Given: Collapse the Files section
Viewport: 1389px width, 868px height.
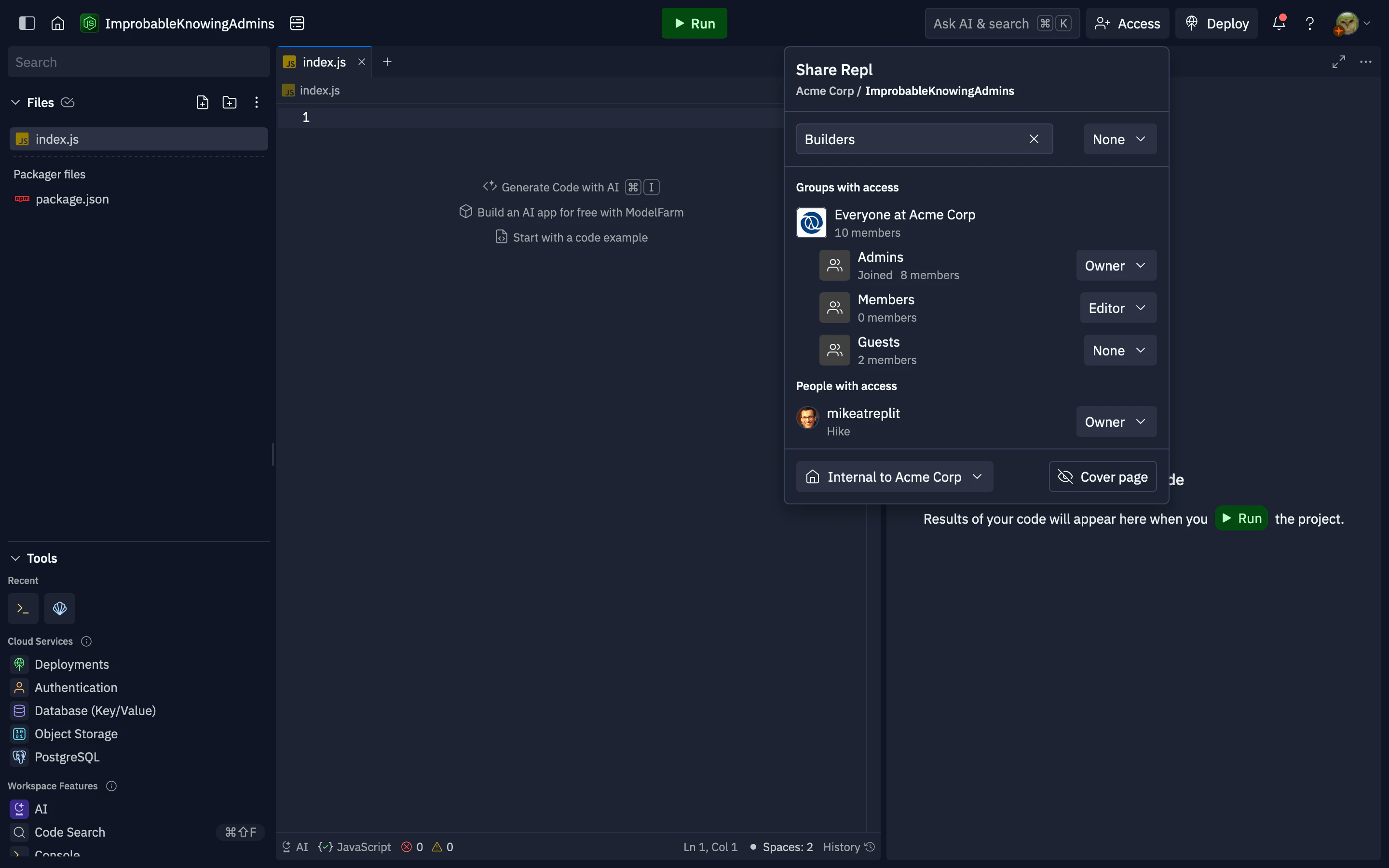Looking at the screenshot, I should tap(15, 102).
